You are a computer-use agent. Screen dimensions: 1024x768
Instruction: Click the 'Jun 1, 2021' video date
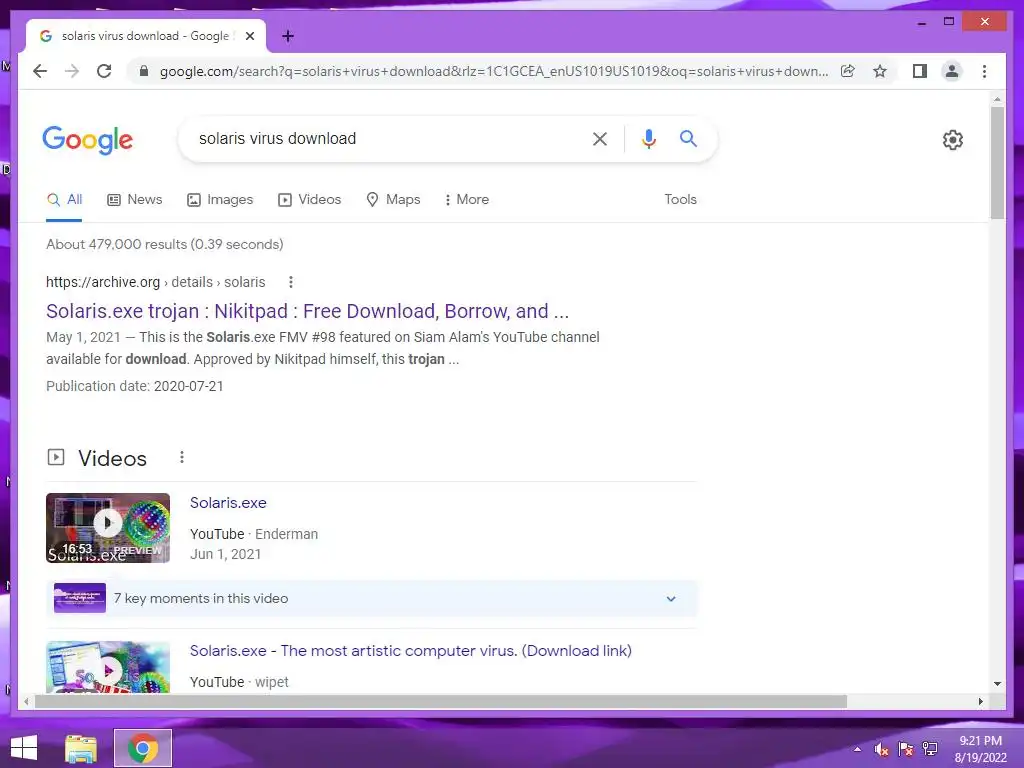click(225, 554)
